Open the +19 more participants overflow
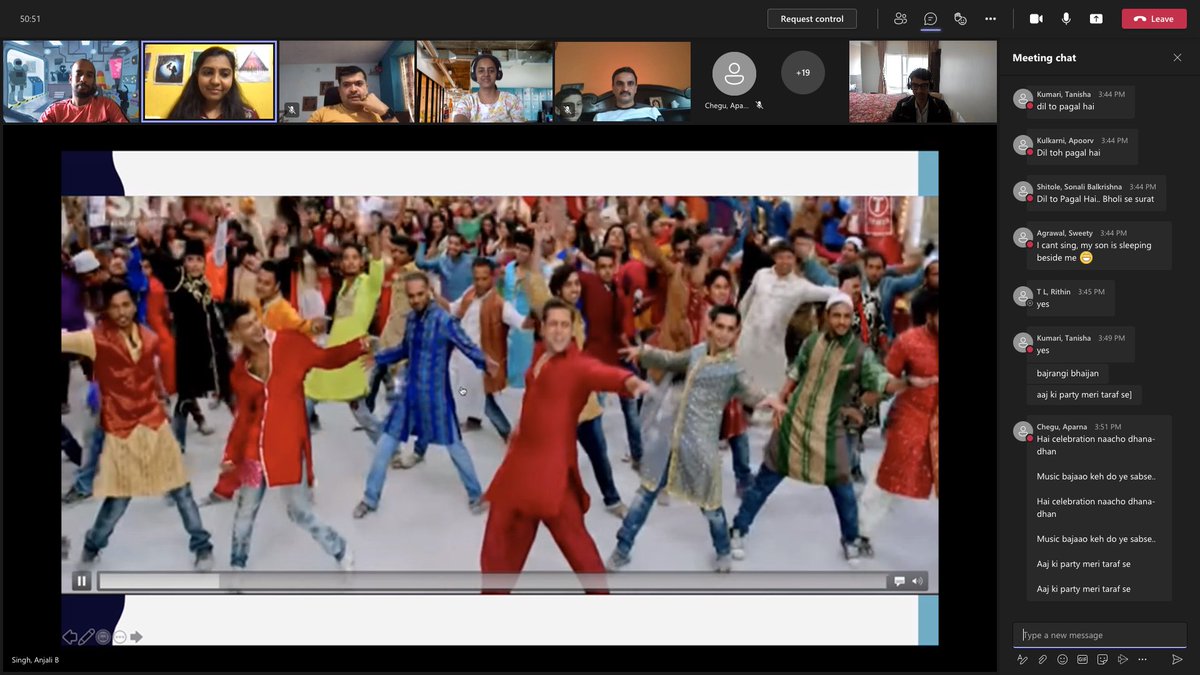This screenshot has width=1200, height=675. pos(803,73)
